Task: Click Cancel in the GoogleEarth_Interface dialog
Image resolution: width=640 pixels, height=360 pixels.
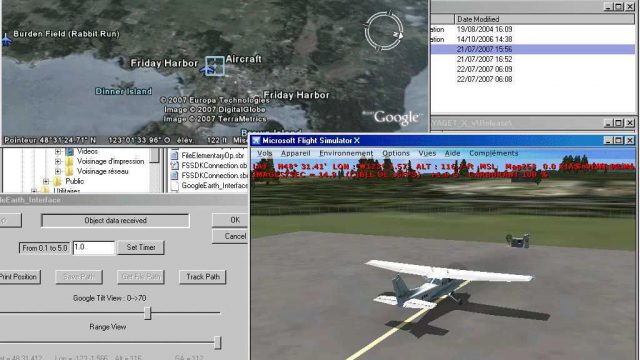Action: point(230,236)
